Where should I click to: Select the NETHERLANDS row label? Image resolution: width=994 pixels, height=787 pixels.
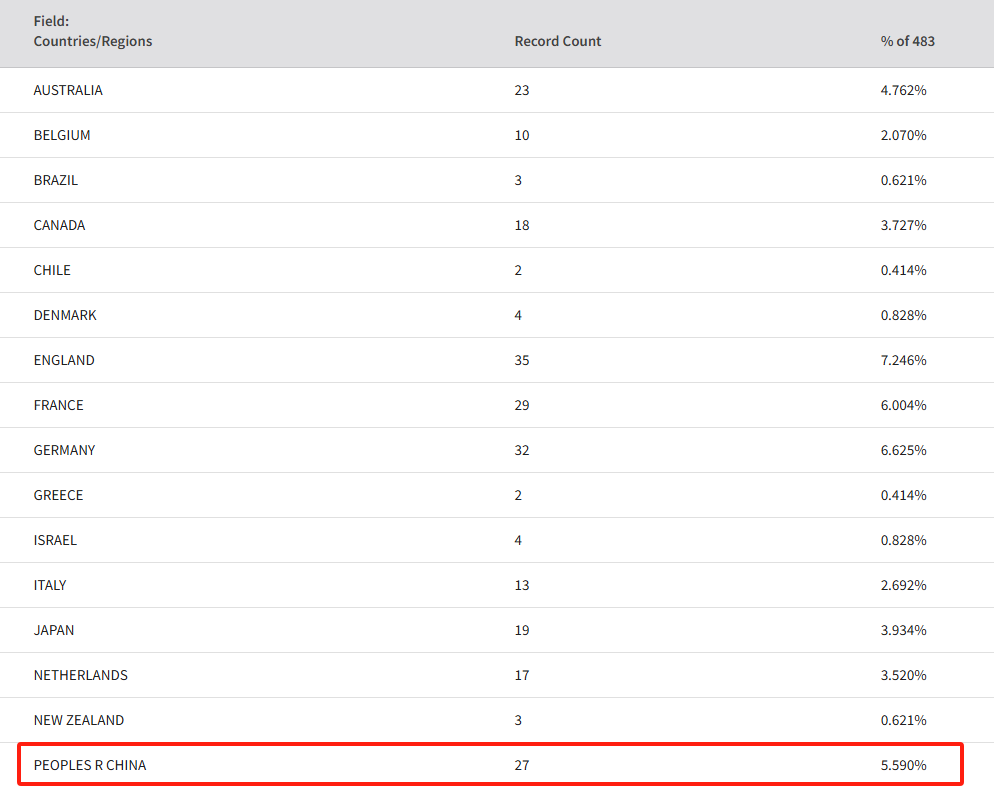pos(81,675)
